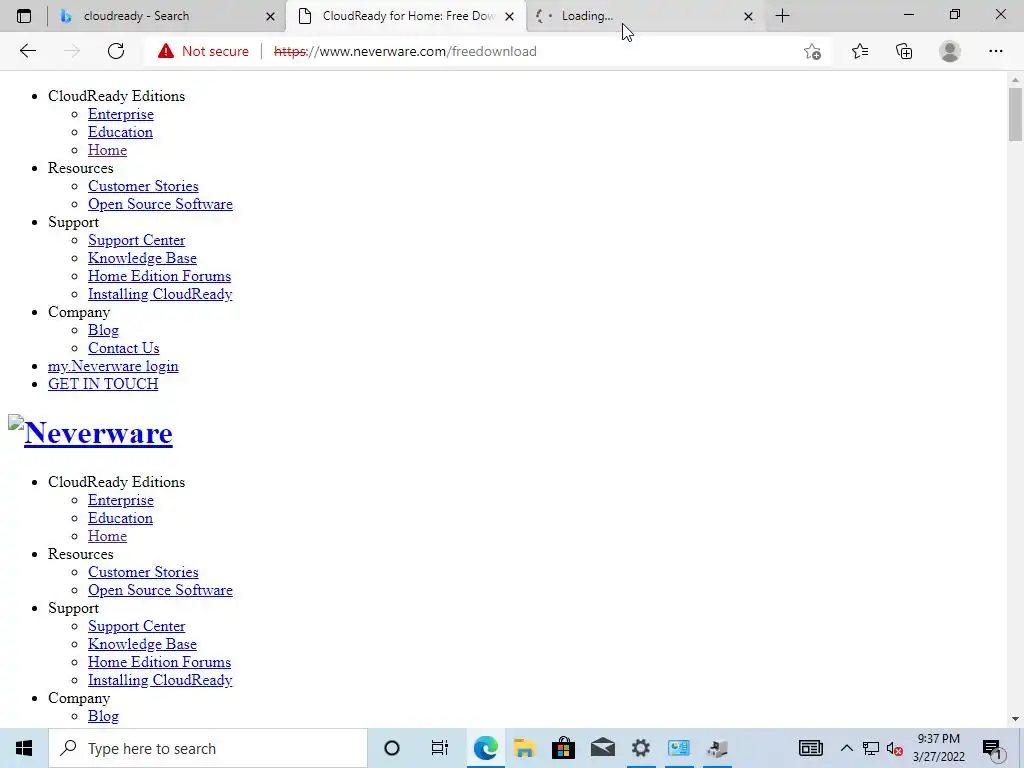Open the second Customer Stories link below logo
The height and width of the screenshot is (768, 1024).
[143, 572]
